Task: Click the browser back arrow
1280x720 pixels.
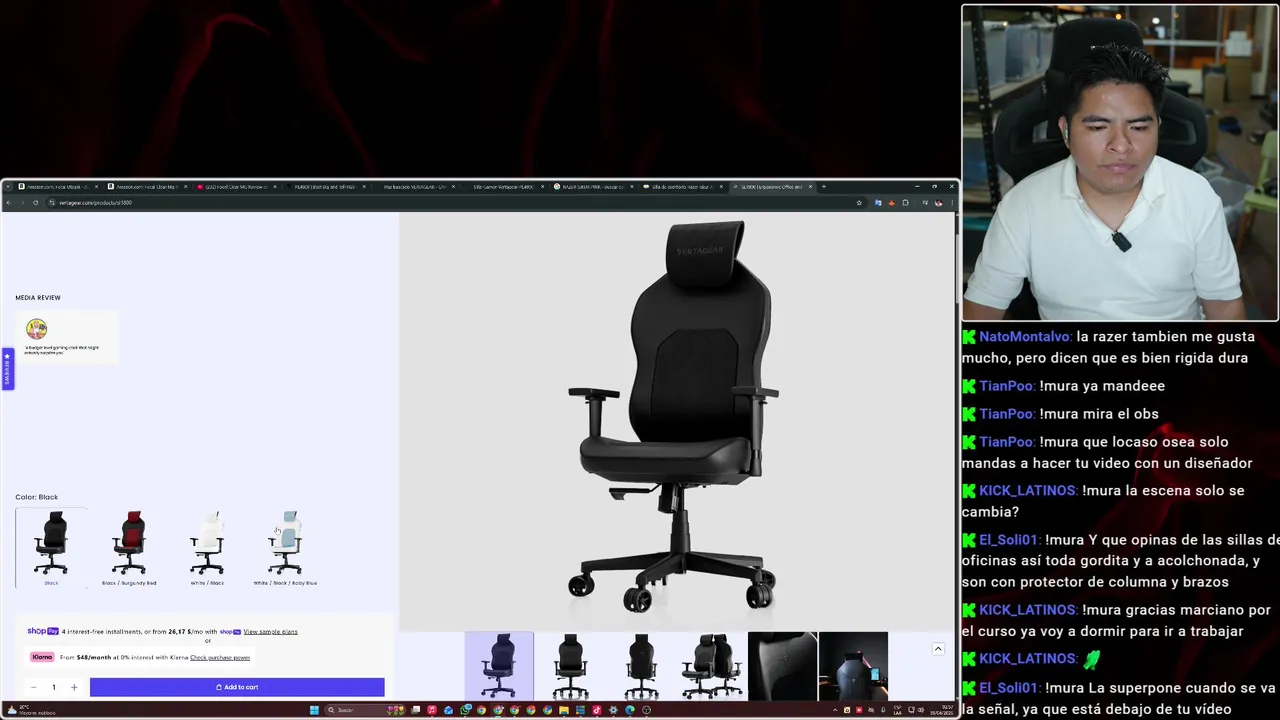Action: [8, 203]
